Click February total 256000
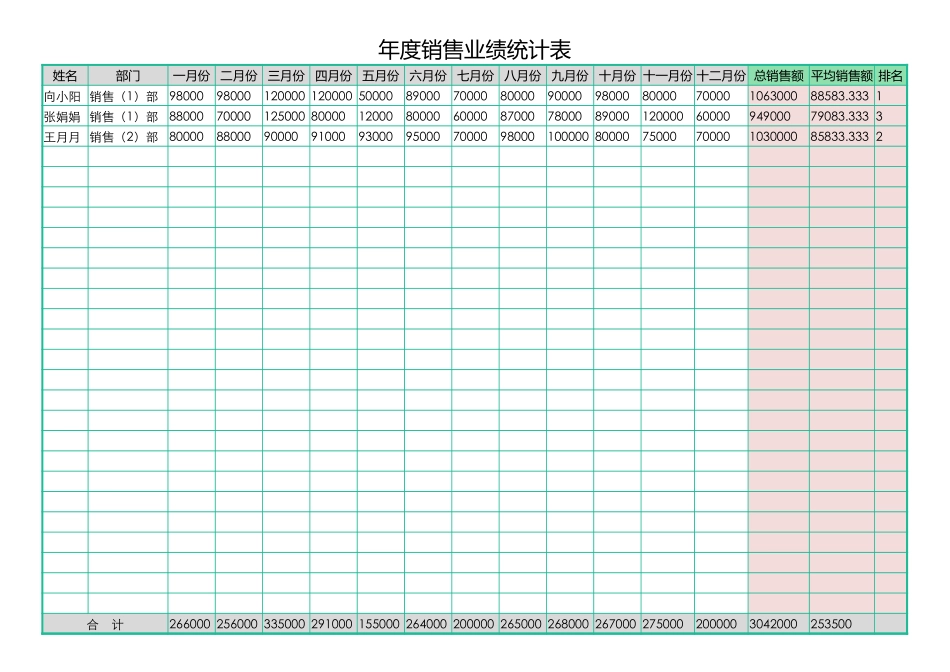 point(237,624)
